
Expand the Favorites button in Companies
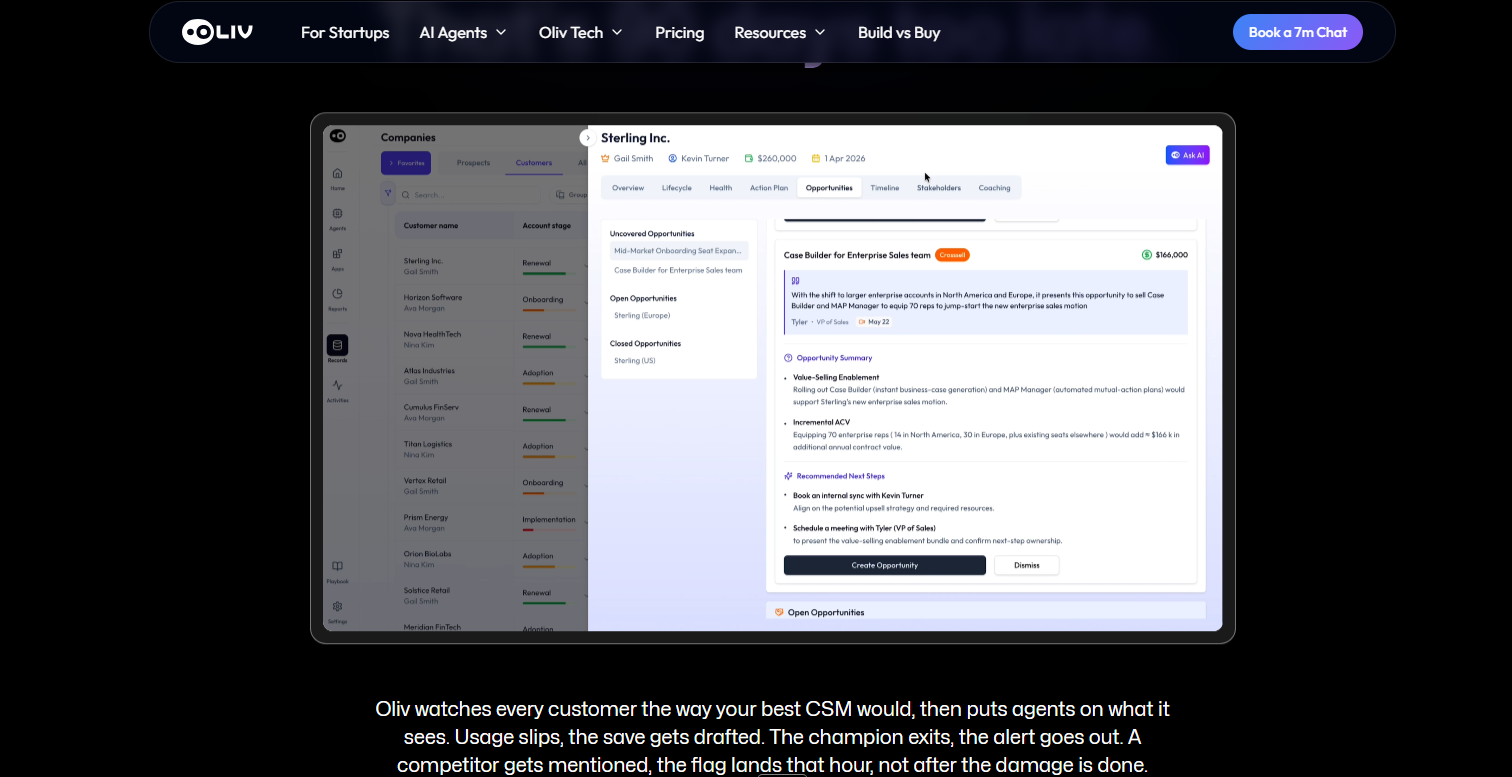[x=406, y=162]
